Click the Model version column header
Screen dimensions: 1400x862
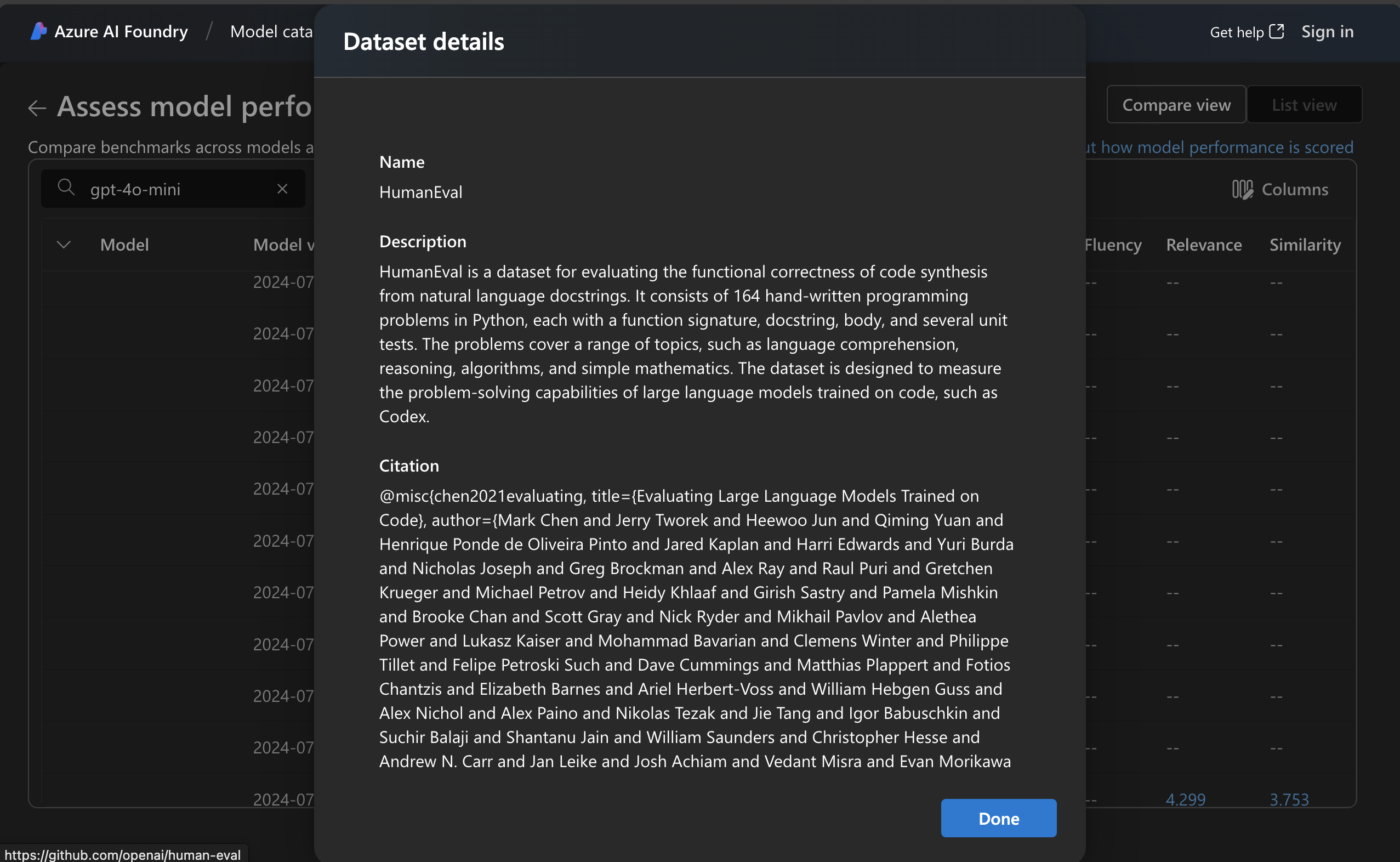tap(284, 245)
